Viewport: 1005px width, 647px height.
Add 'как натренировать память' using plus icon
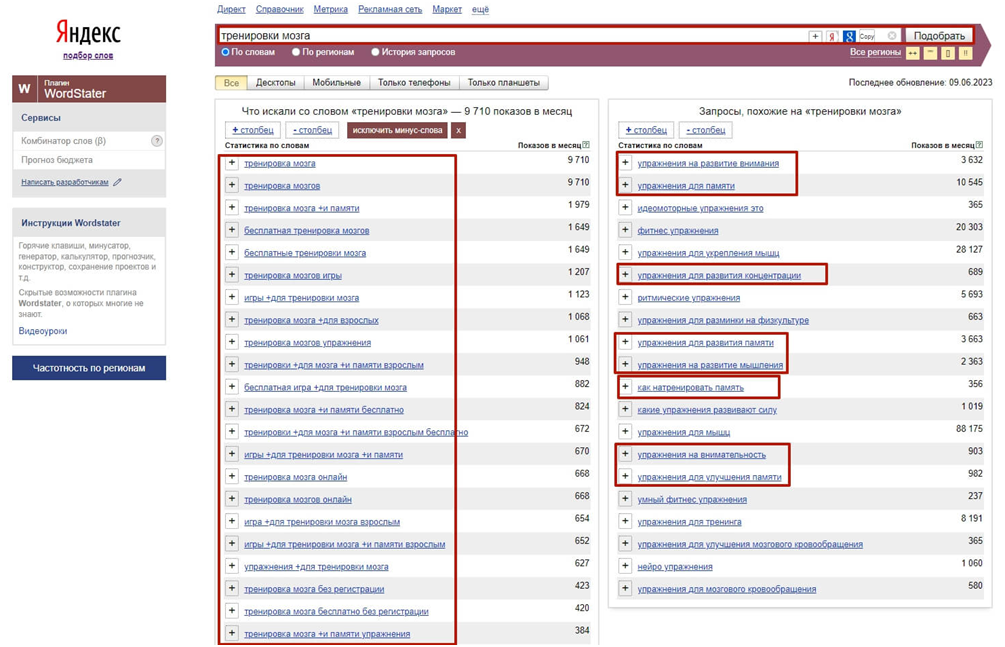625,387
